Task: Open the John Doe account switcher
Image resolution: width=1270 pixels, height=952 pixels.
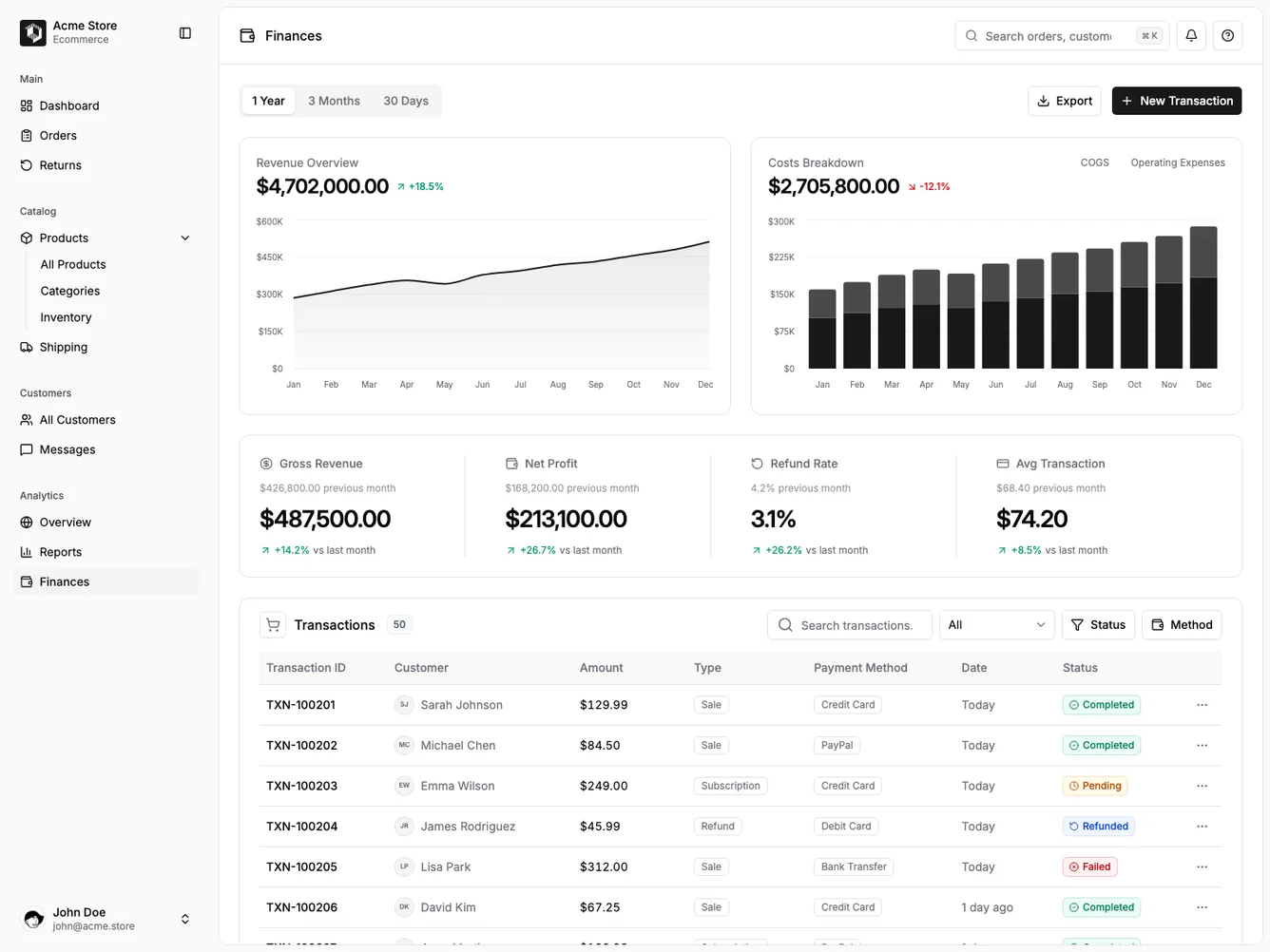Action: click(x=184, y=919)
